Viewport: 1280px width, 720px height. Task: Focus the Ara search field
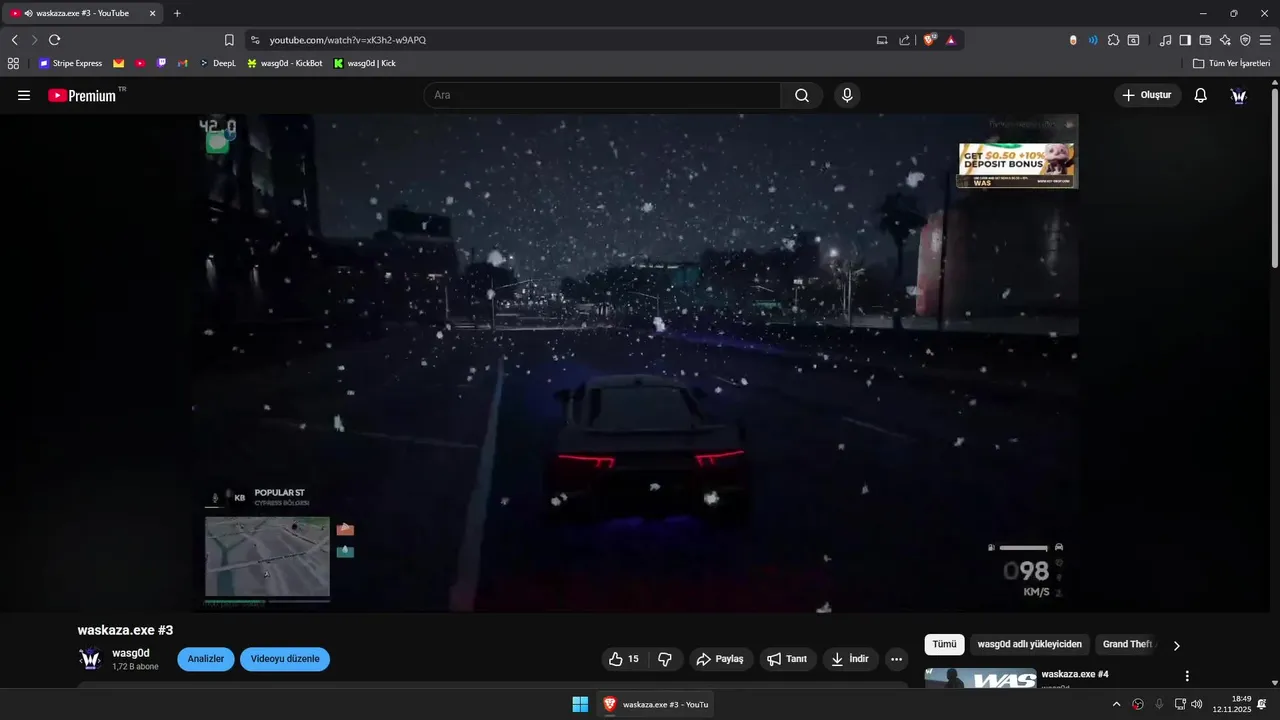pos(602,95)
